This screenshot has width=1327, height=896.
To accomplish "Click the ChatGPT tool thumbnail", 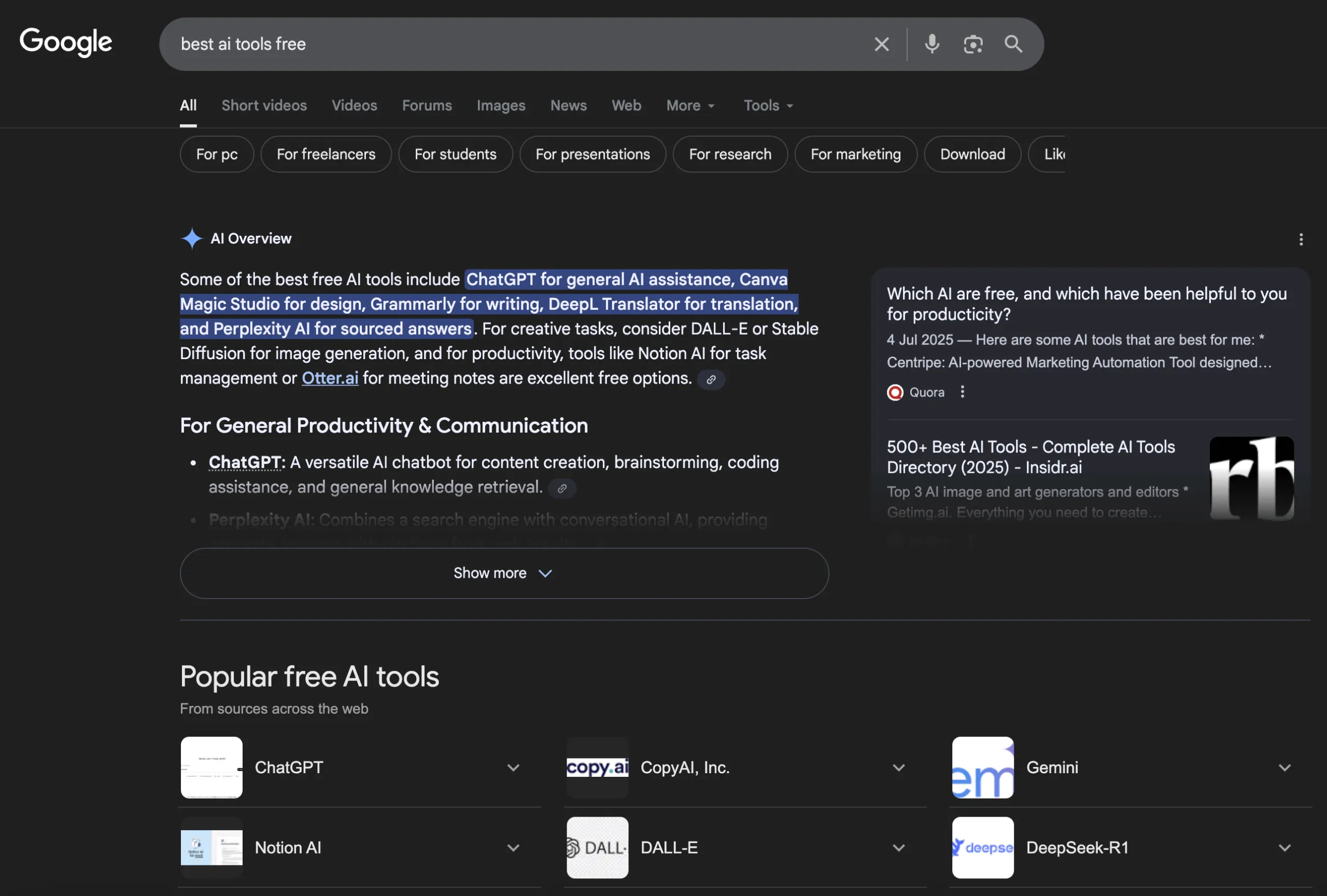I will 212,767.
